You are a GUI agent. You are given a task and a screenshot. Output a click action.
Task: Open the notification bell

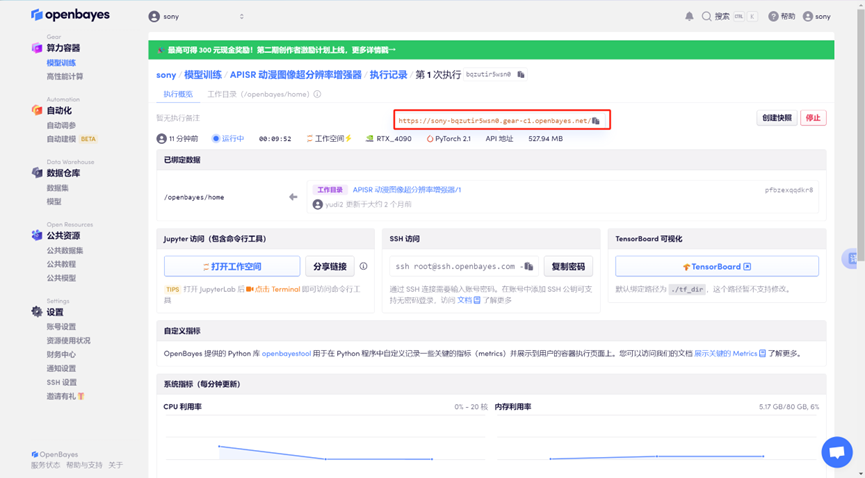coord(689,17)
